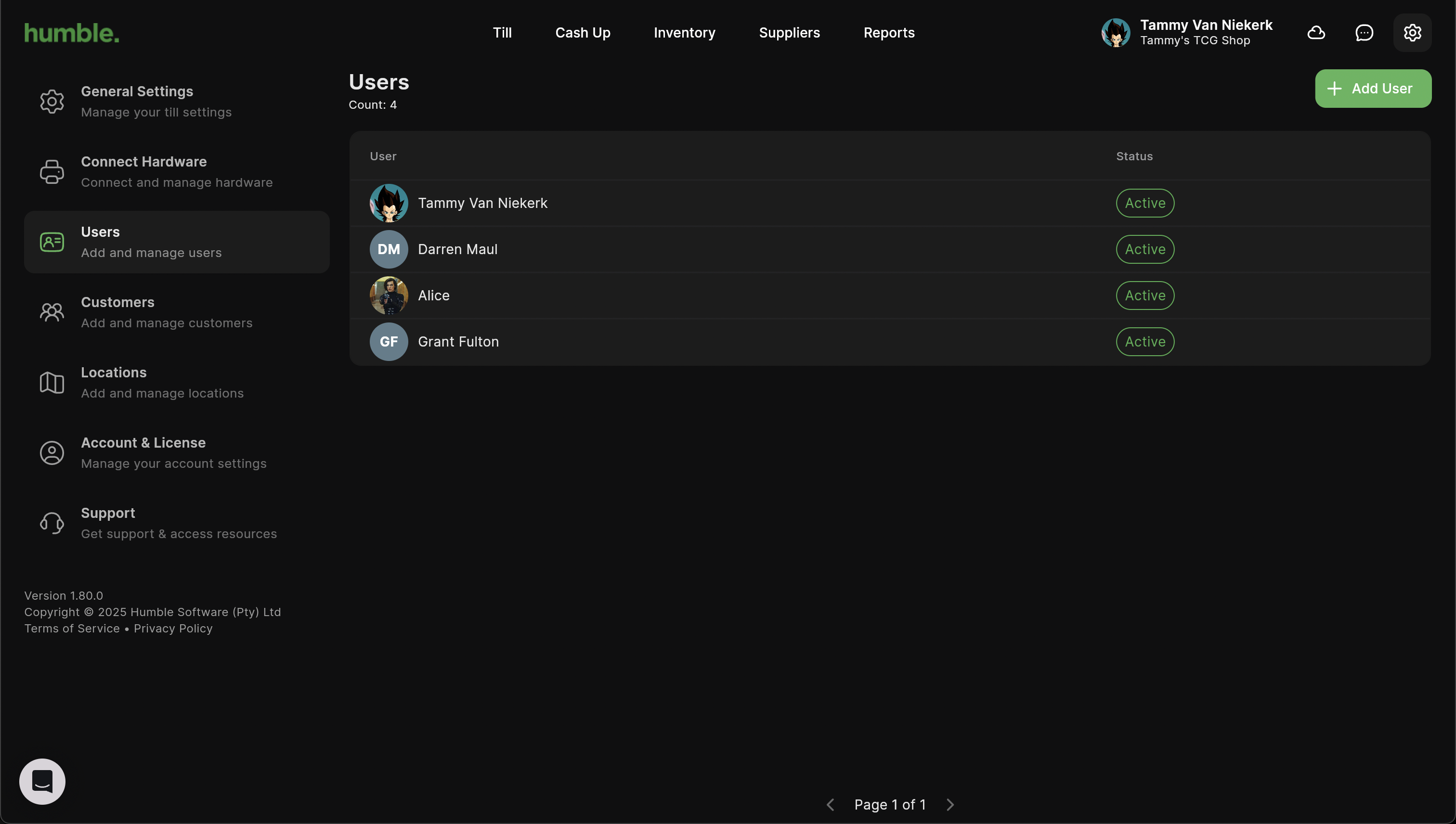Viewport: 1456px width, 824px height.
Task: Click the settings gear in header
Action: pyautogui.click(x=1412, y=33)
